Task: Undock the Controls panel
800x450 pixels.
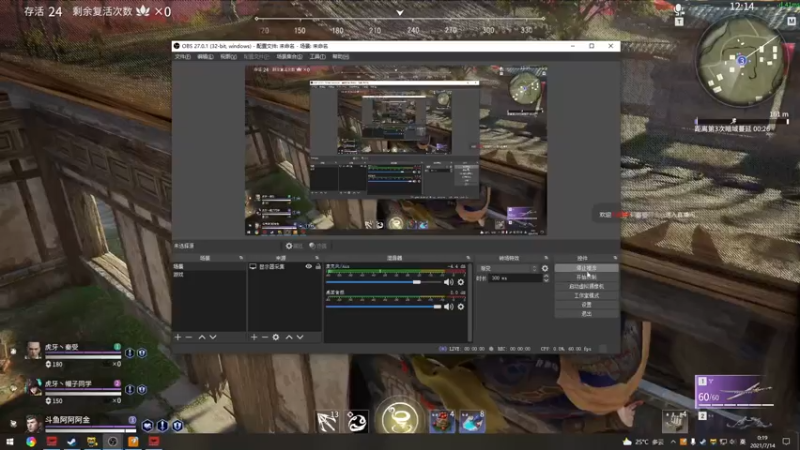Action: (x=615, y=258)
